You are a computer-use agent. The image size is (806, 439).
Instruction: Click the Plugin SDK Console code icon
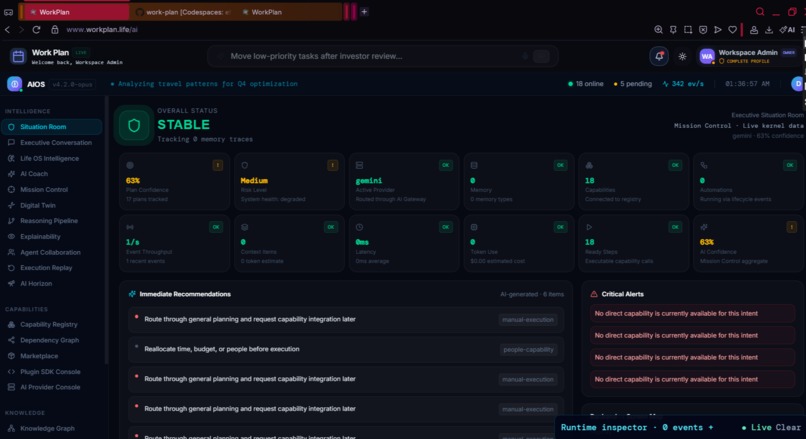pyautogui.click(x=11, y=372)
